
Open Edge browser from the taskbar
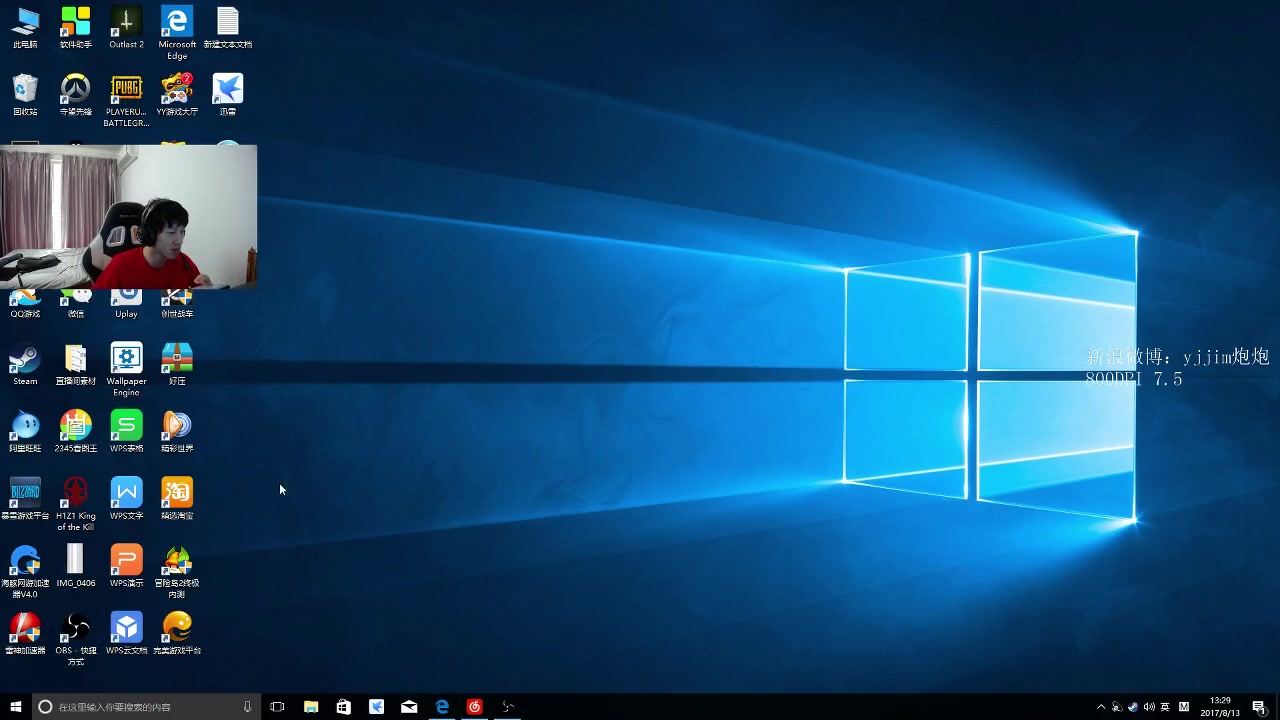click(442, 706)
